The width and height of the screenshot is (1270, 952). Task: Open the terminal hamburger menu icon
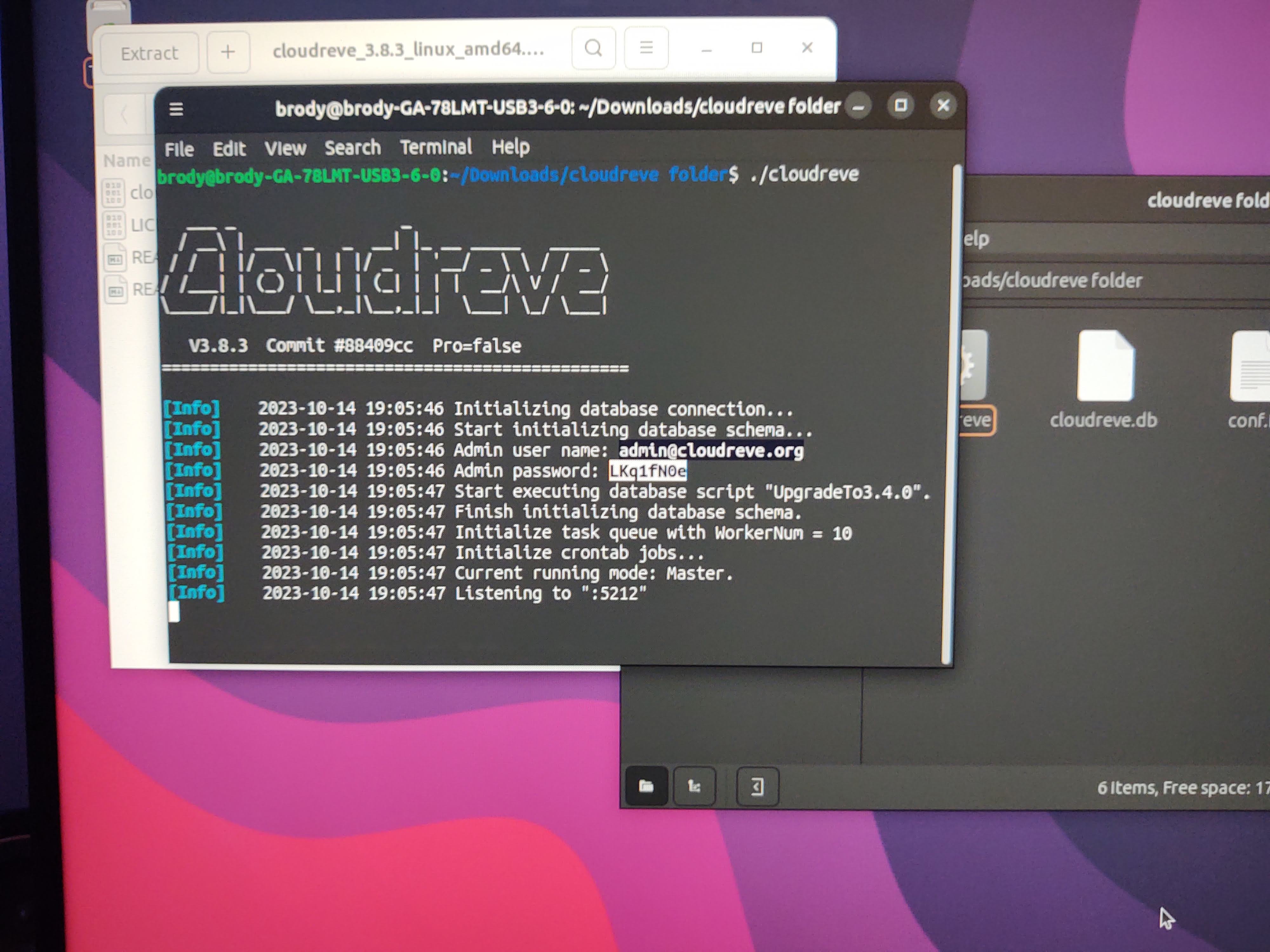[x=176, y=109]
